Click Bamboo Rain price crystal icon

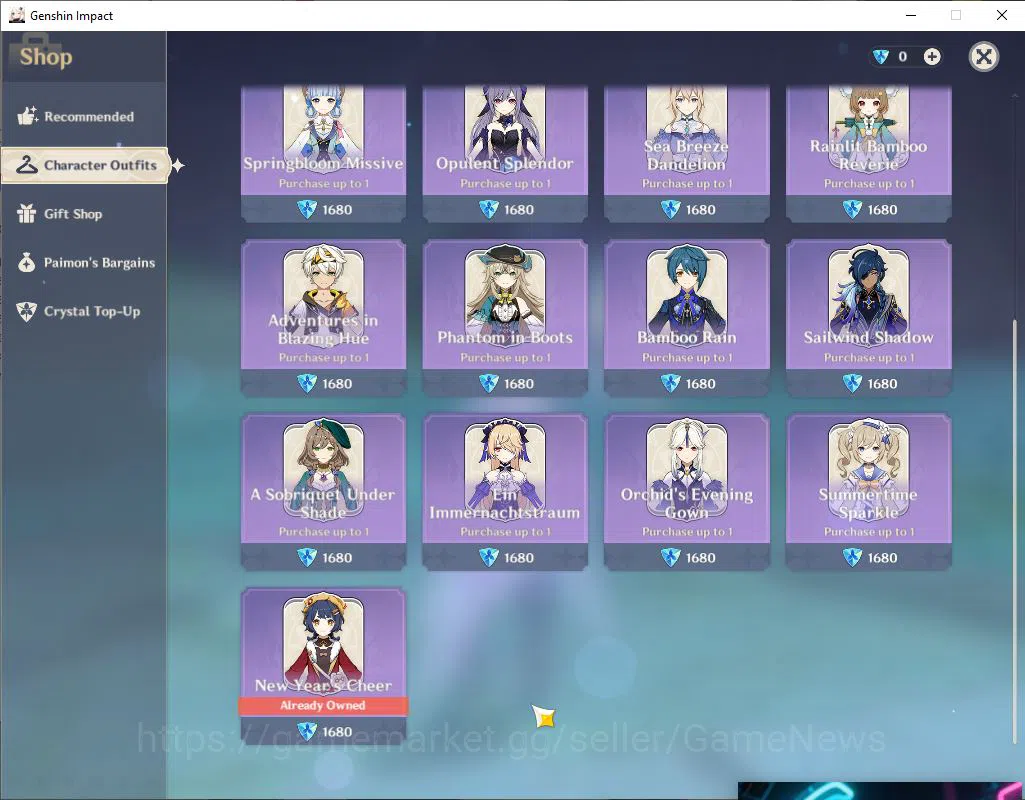tap(671, 384)
